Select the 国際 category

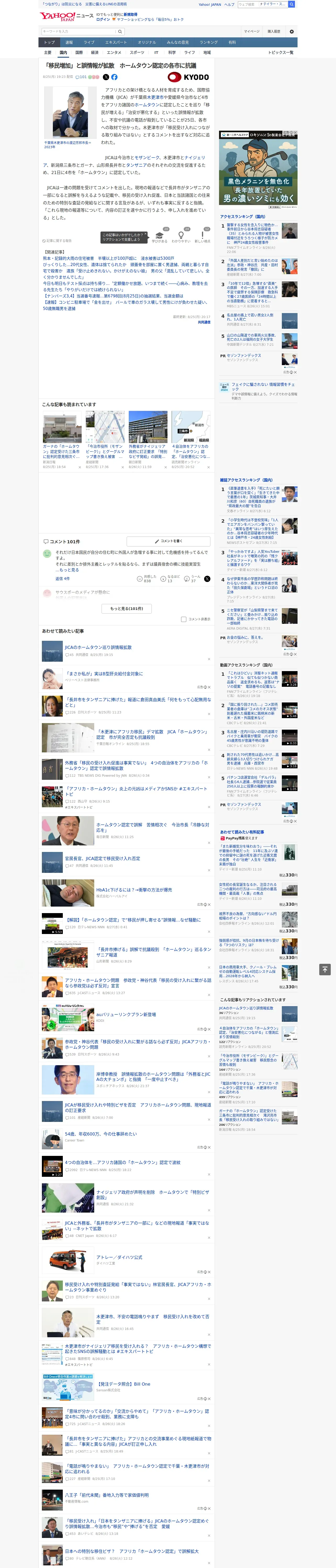point(79,52)
